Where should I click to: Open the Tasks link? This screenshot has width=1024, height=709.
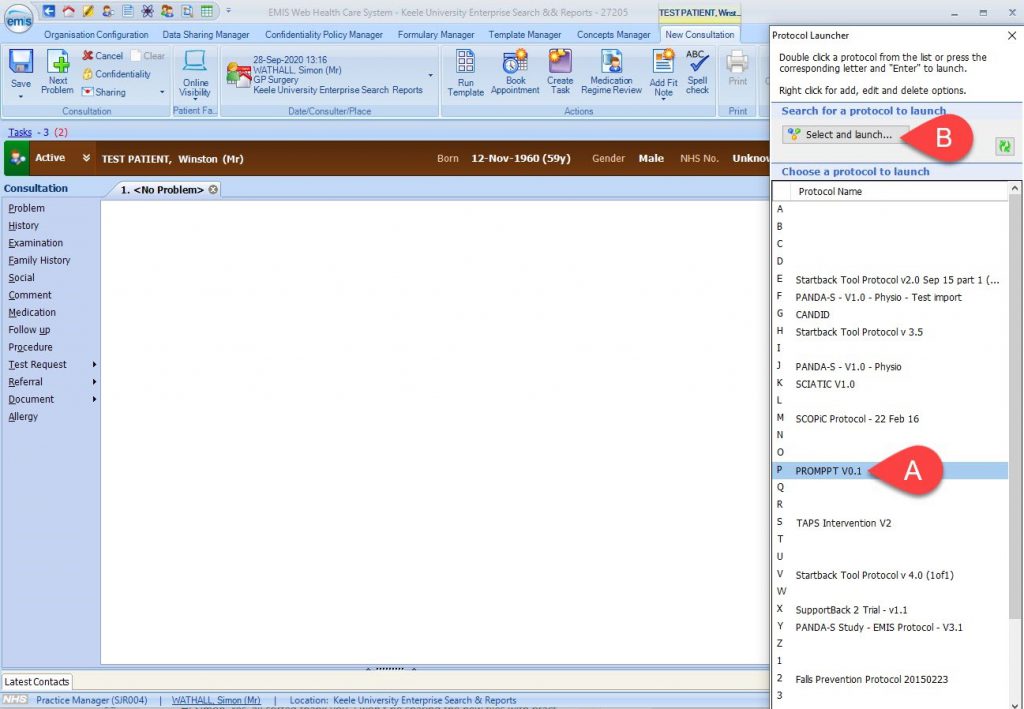pyautogui.click(x=20, y=133)
